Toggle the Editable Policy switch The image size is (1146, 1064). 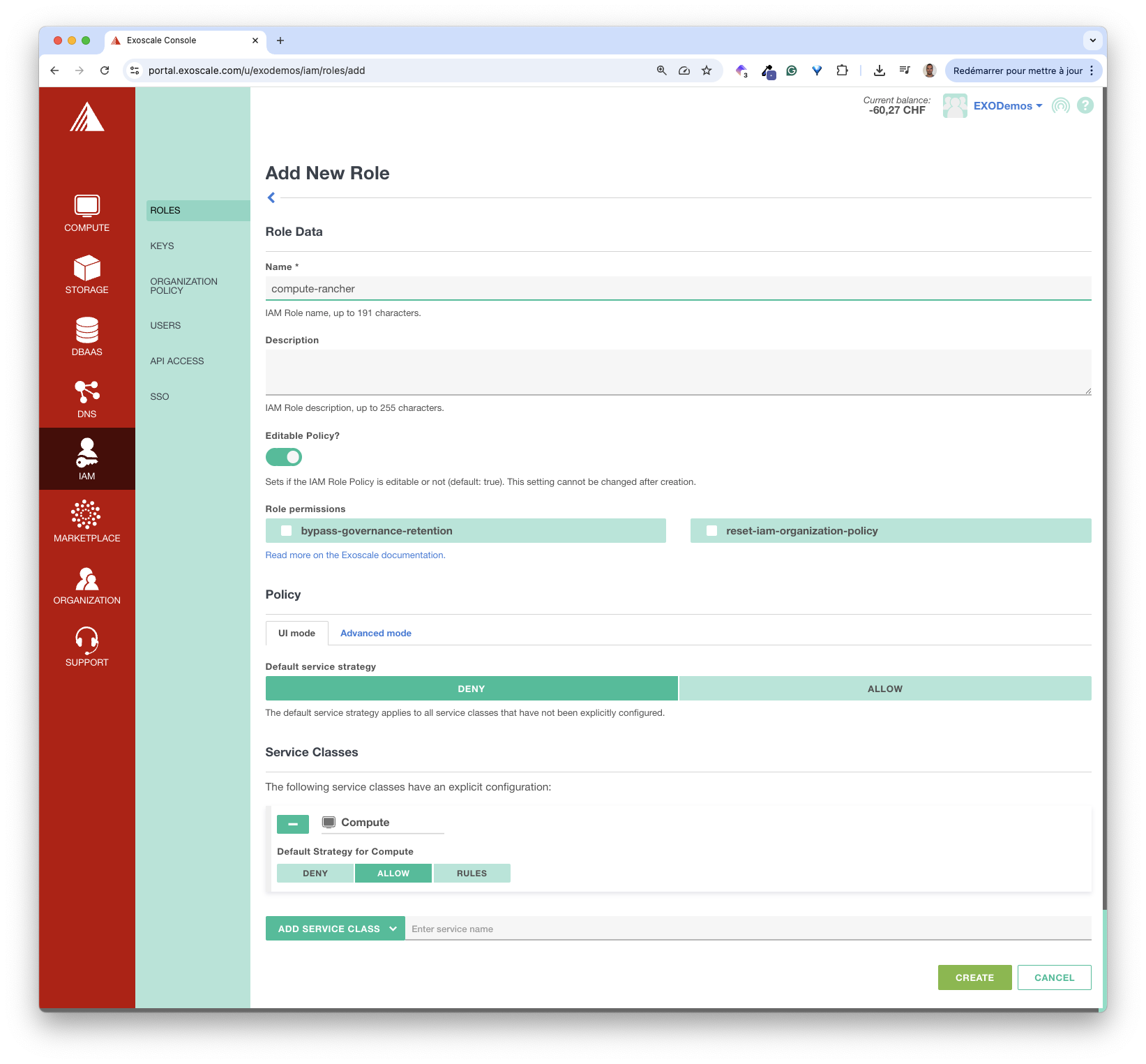[x=284, y=457]
